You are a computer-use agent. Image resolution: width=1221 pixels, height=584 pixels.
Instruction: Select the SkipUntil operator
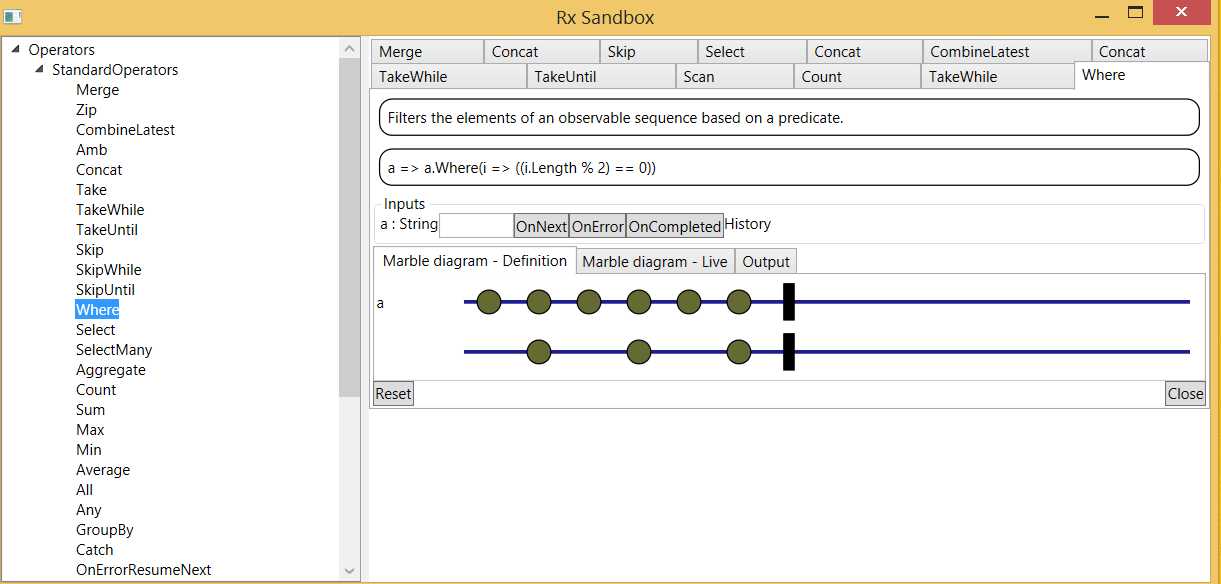pos(105,290)
